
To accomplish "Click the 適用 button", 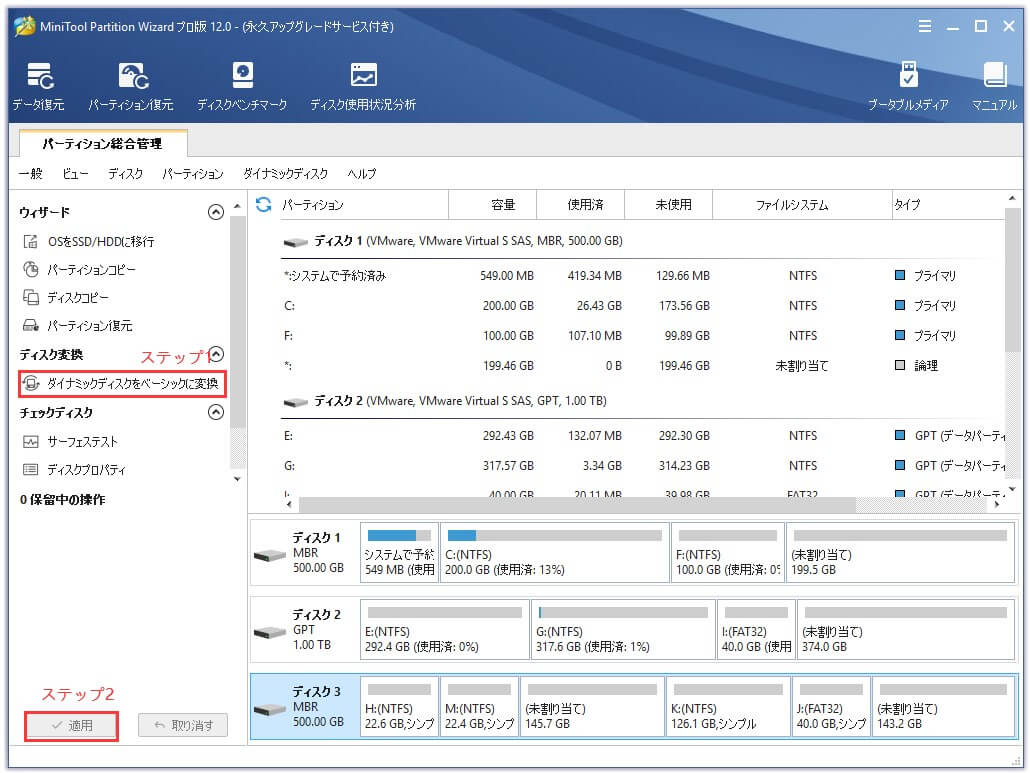I will (x=71, y=726).
